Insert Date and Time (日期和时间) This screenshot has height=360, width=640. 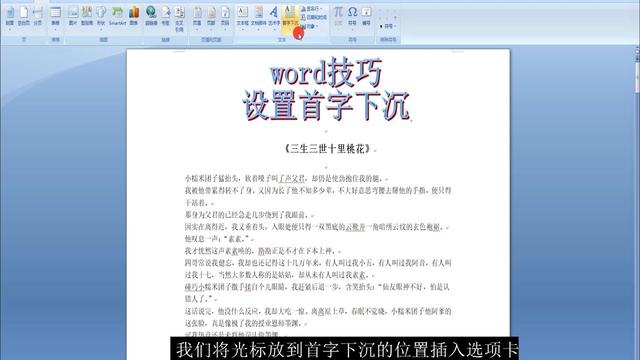[314, 18]
